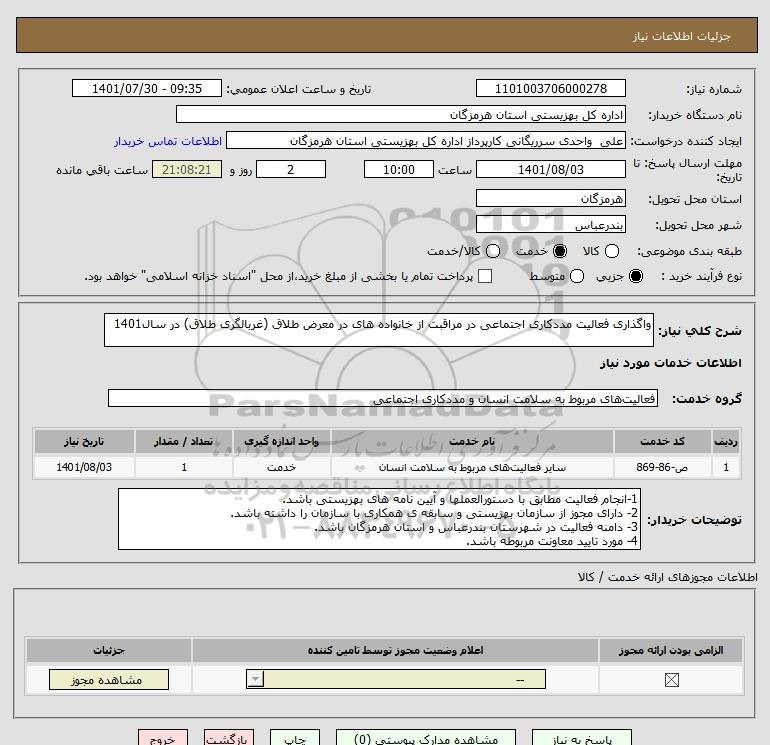Viewport: 770px width, 745px height.
Task: Click the delivery province هرمزگان field
Action: [x=550, y=198]
